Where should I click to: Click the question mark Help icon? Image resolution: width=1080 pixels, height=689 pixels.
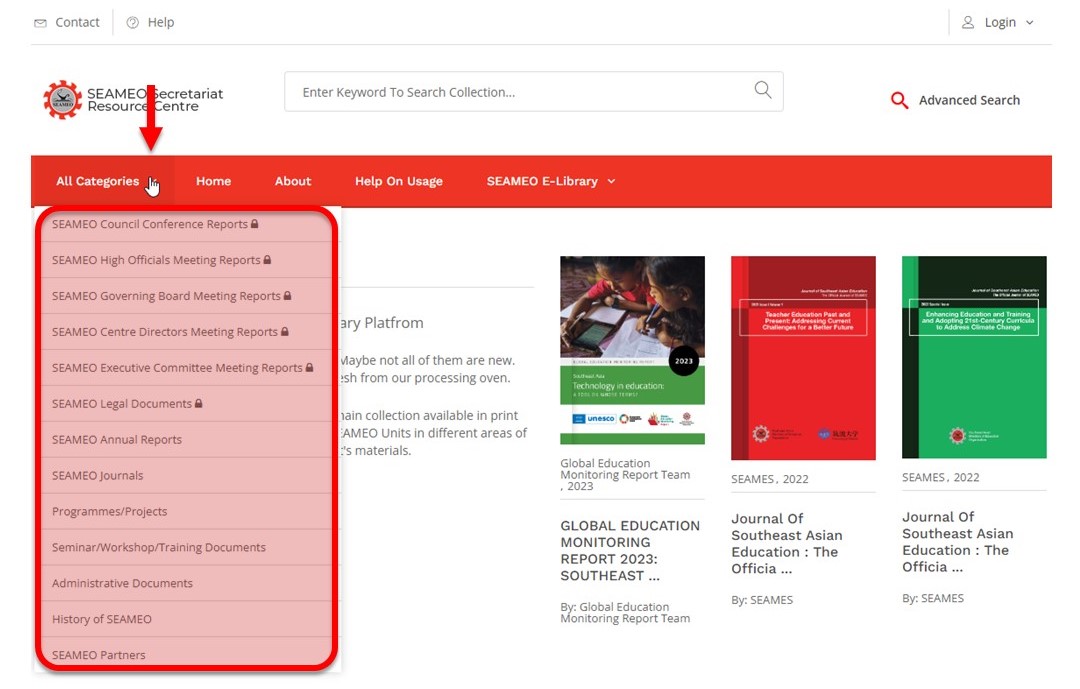[132, 23]
